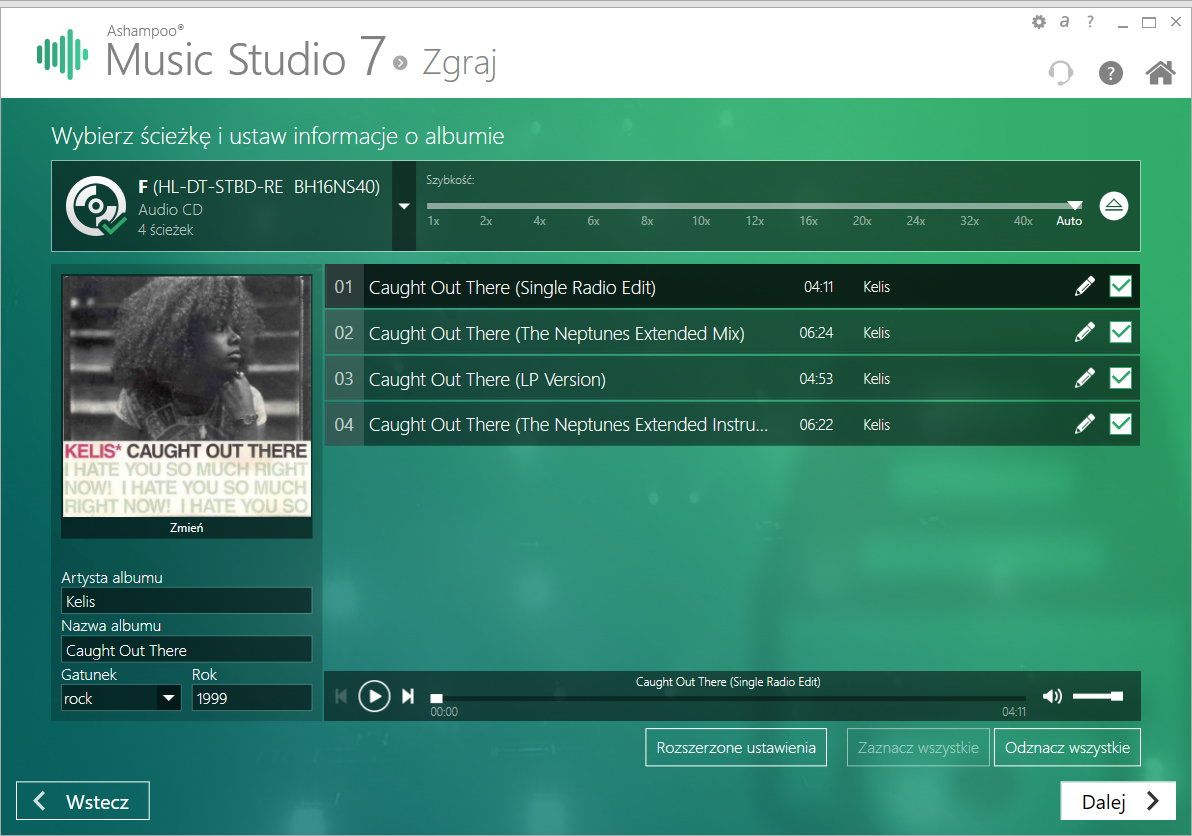Screen dimensions: 1192x836
Task: Click Zmień to change the cover art
Action: click(186, 527)
